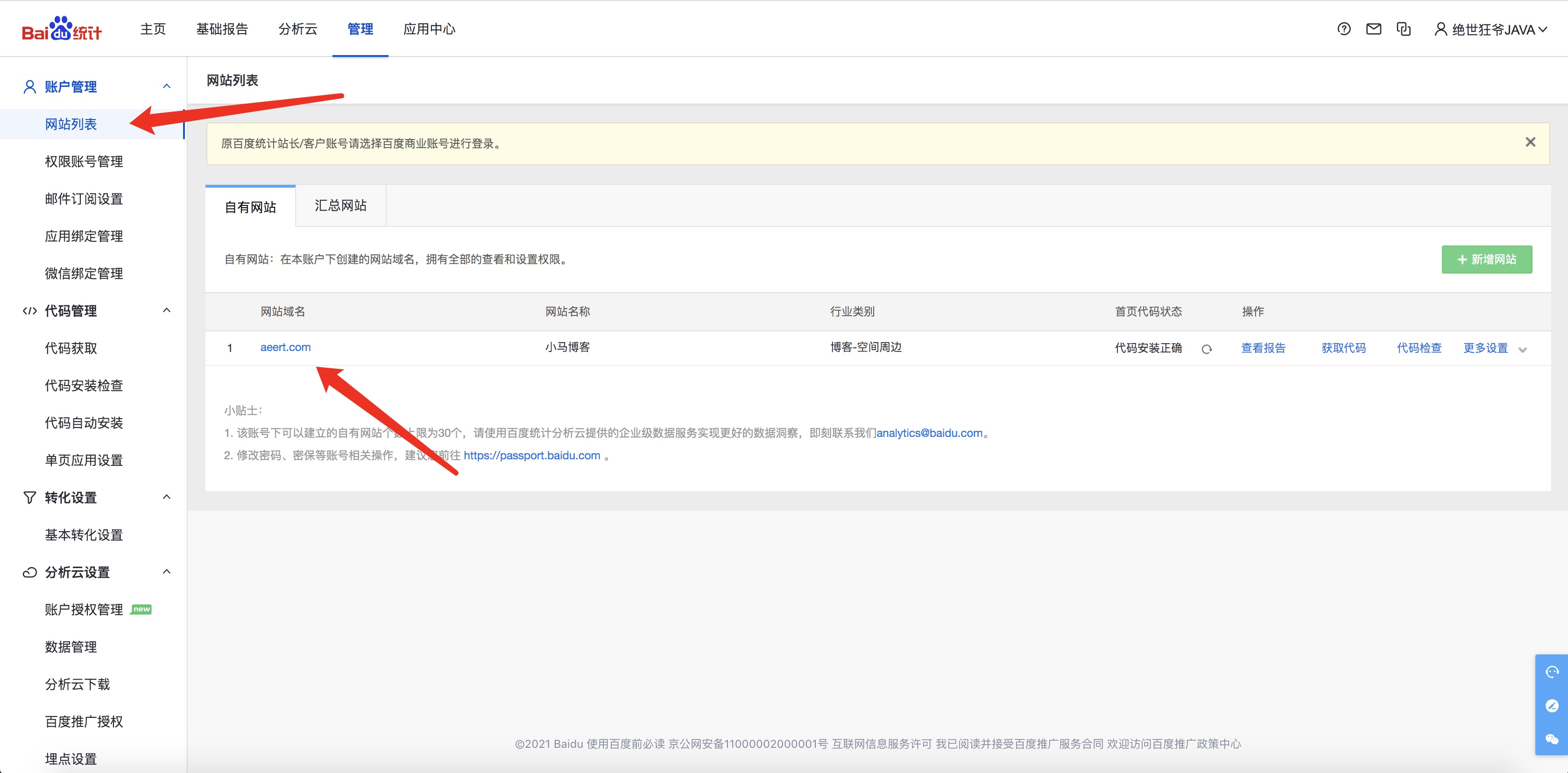Click the help question mark icon
Viewport: 1568px width, 773px height.
click(x=1343, y=28)
